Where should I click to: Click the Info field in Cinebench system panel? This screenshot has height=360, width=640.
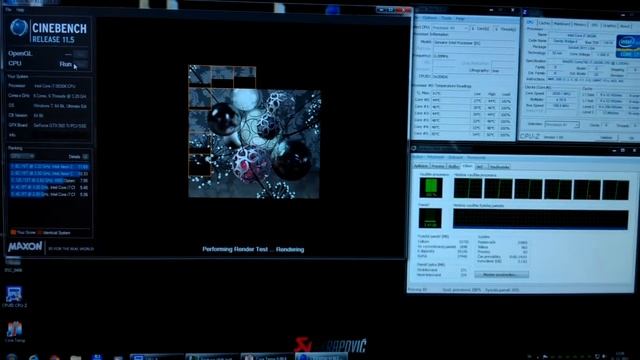tap(60, 135)
